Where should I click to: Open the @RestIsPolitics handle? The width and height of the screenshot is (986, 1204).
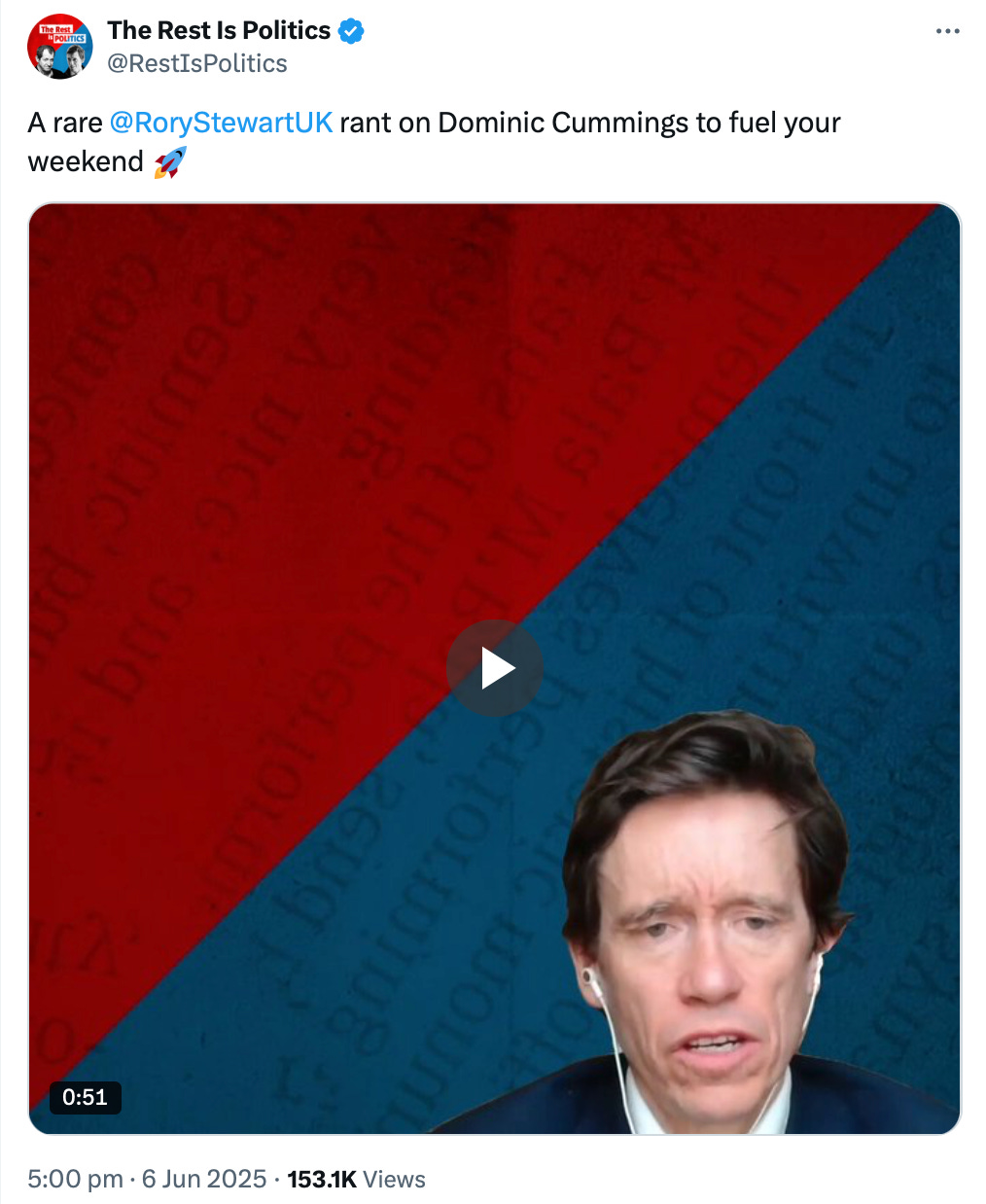click(197, 63)
